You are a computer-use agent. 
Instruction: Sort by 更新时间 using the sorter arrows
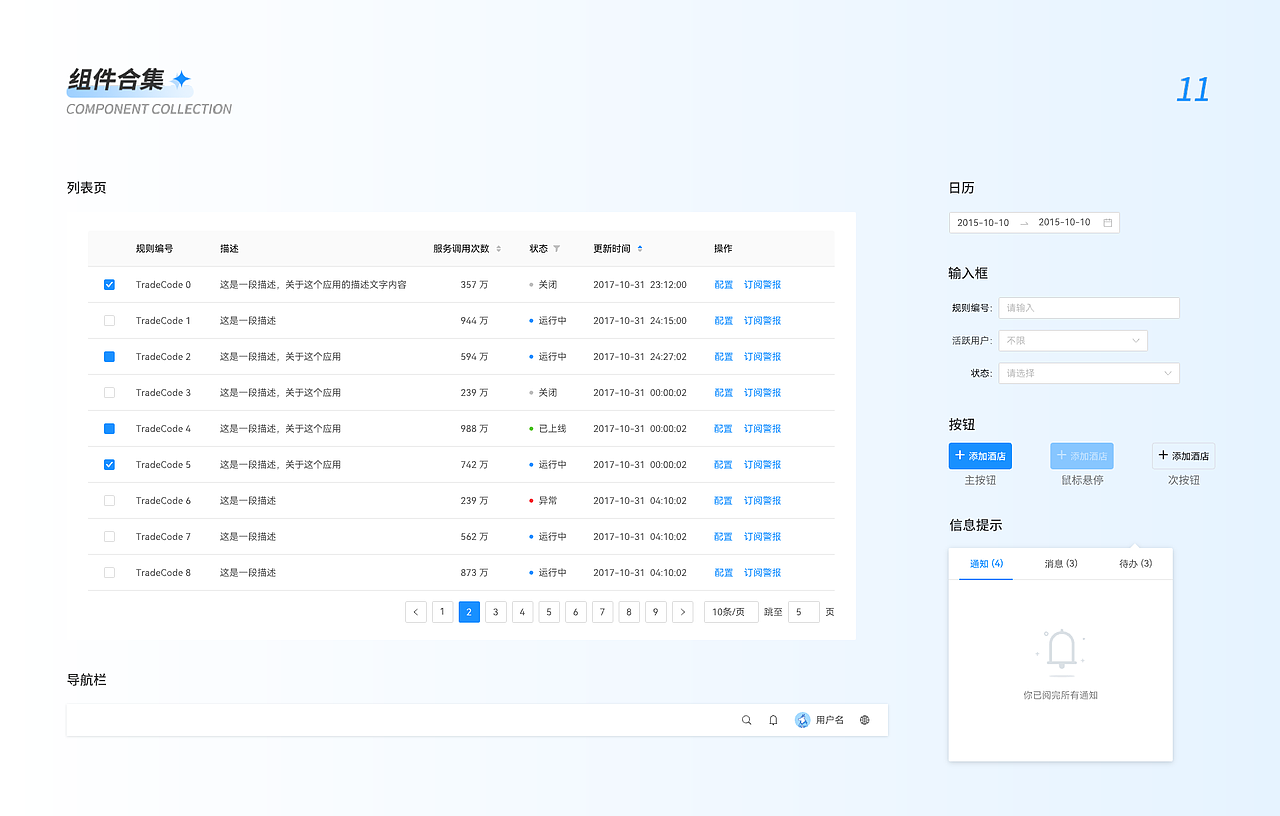(x=640, y=248)
